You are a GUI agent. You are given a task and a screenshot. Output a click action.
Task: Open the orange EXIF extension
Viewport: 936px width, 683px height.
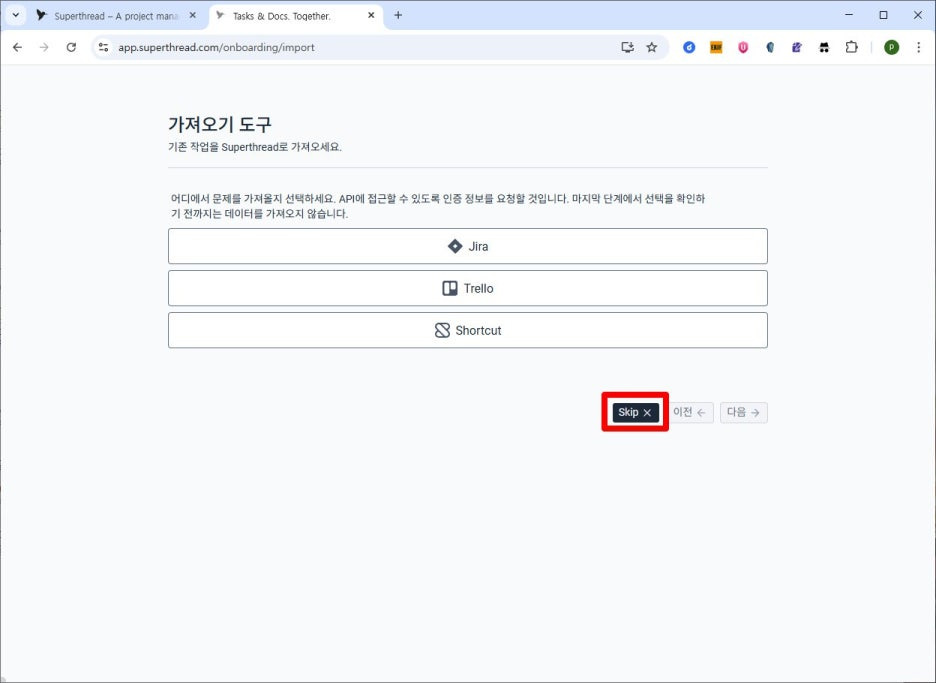(716, 47)
